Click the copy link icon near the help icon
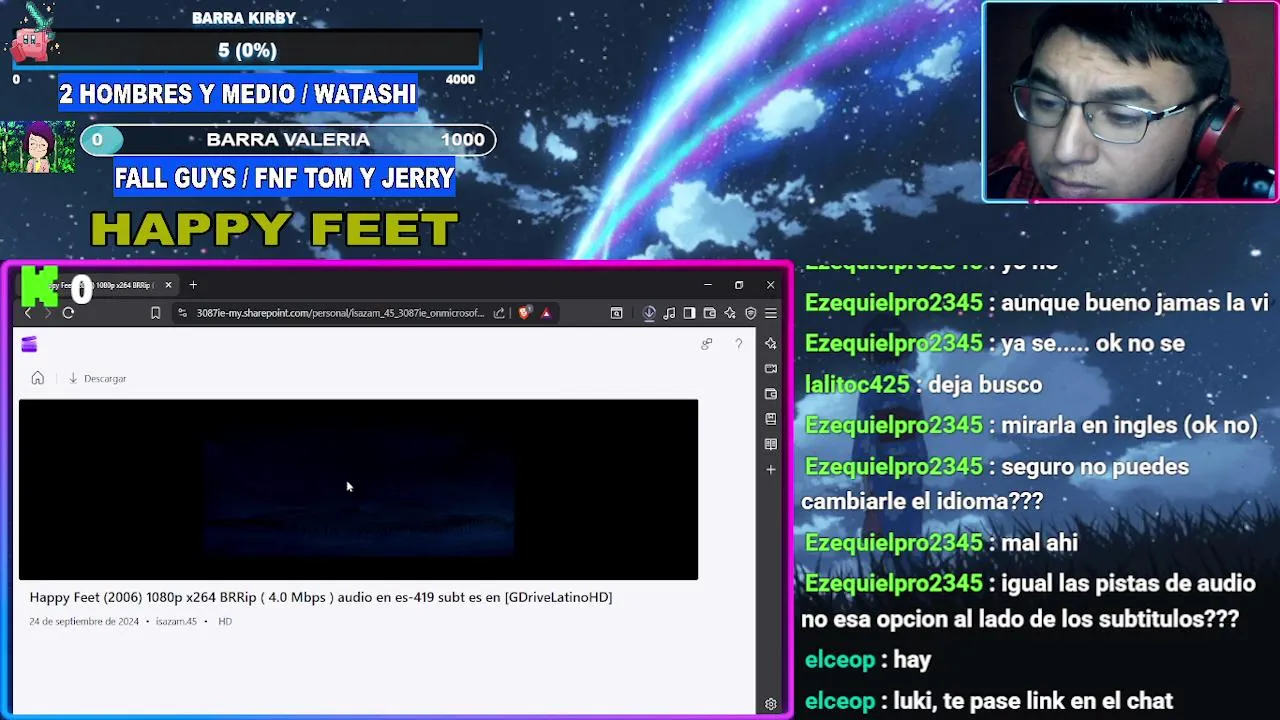Image resolution: width=1280 pixels, height=720 pixels. coord(707,344)
